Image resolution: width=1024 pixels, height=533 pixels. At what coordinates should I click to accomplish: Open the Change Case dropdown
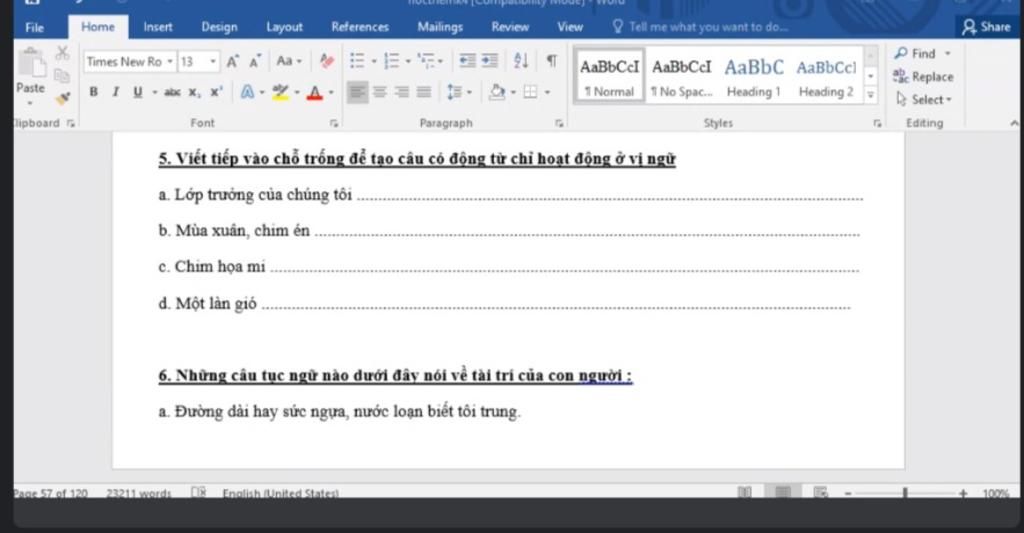coord(289,61)
